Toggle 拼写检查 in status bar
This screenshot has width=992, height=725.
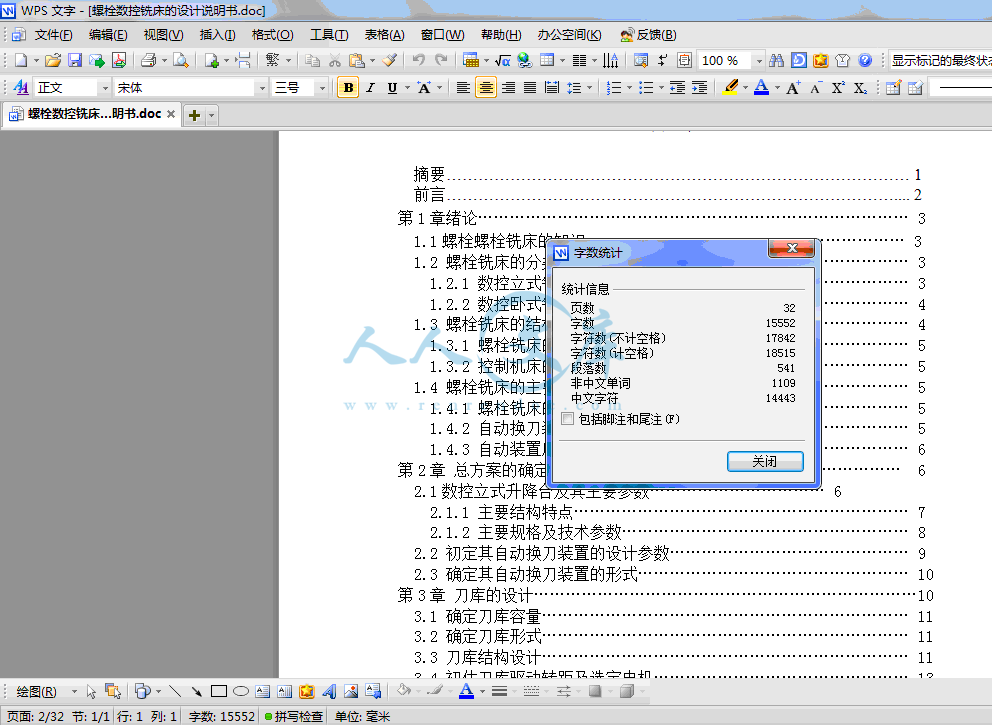(294, 716)
